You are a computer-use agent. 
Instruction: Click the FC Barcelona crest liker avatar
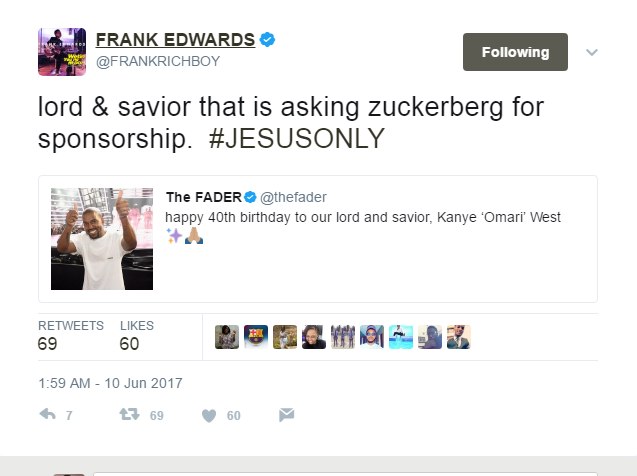click(256, 337)
